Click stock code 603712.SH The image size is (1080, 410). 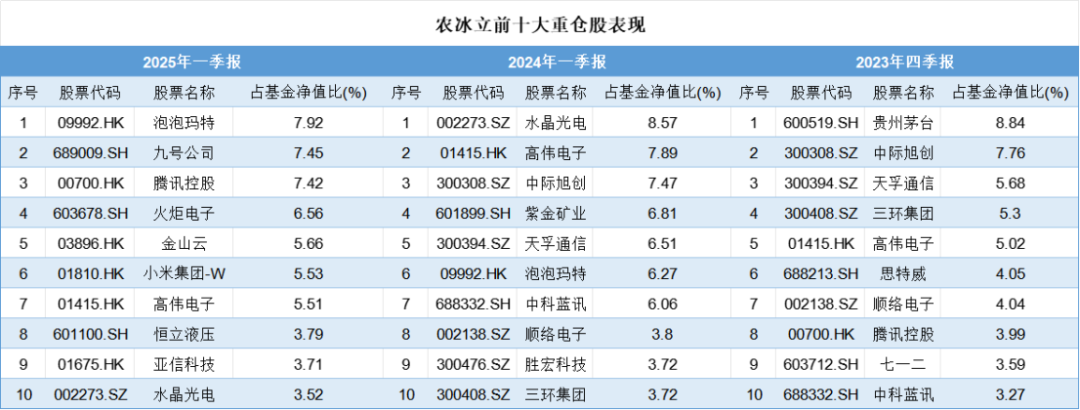(x=820, y=365)
